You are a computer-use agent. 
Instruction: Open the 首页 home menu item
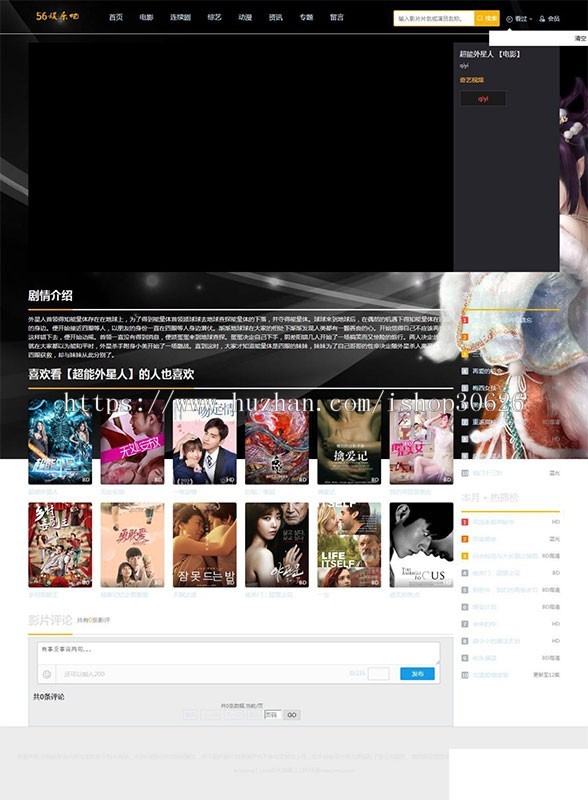pos(116,17)
